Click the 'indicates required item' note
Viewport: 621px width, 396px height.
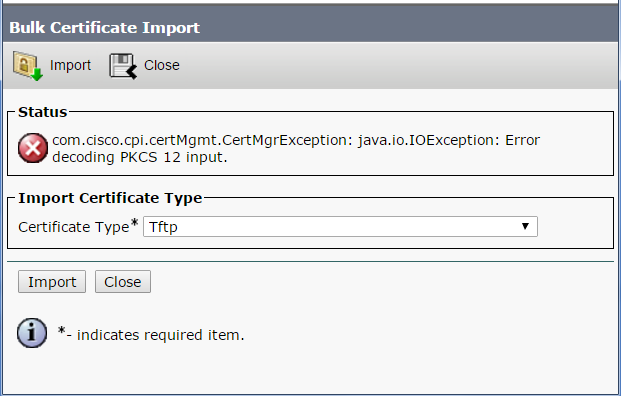click(x=160, y=335)
